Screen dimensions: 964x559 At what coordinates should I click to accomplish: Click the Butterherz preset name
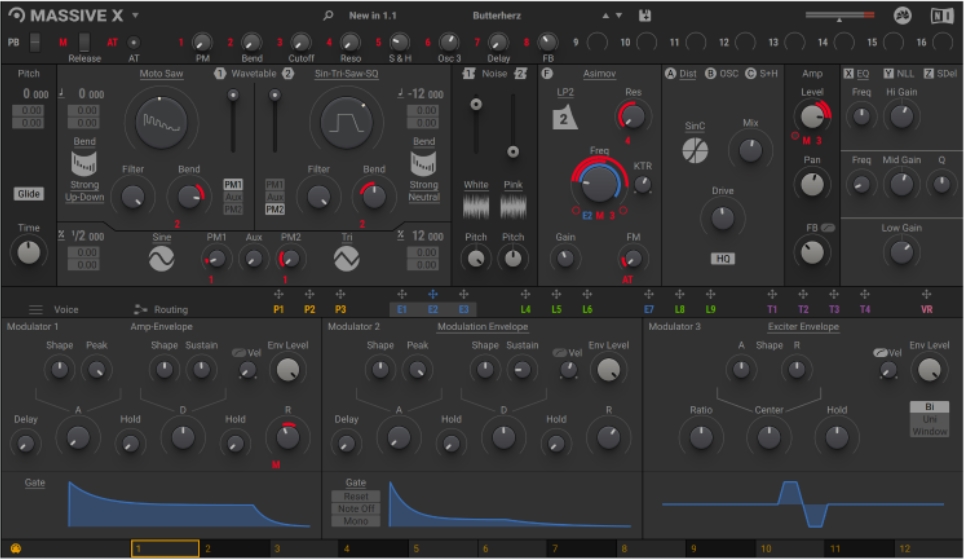point(497,15)
